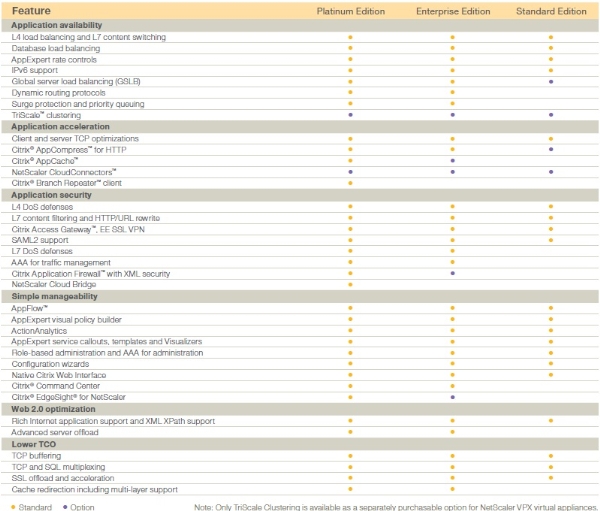
Task: Click the 'Enterprise Edition' column header
Action: 453,11
